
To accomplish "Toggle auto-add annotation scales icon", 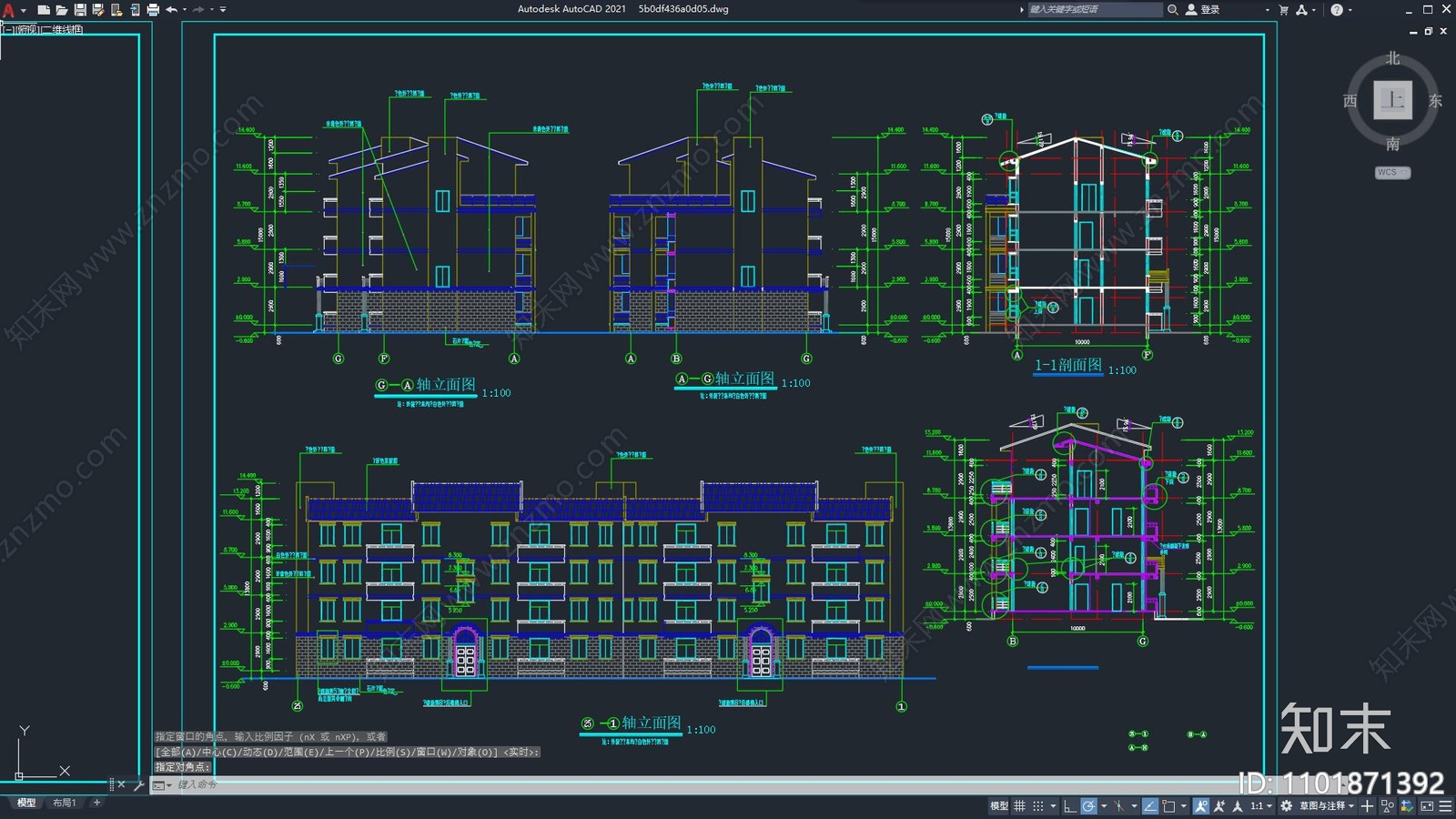I will tap(1219, 806).
